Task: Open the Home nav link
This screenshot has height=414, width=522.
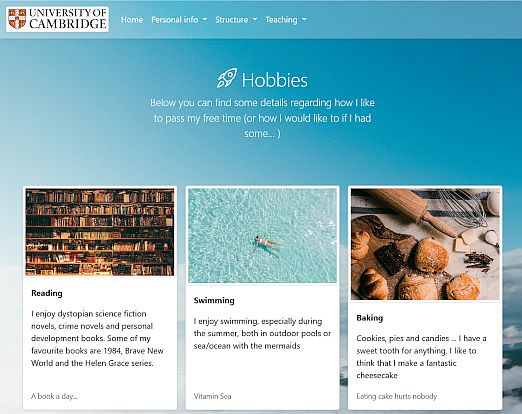Action: [132, 20]
